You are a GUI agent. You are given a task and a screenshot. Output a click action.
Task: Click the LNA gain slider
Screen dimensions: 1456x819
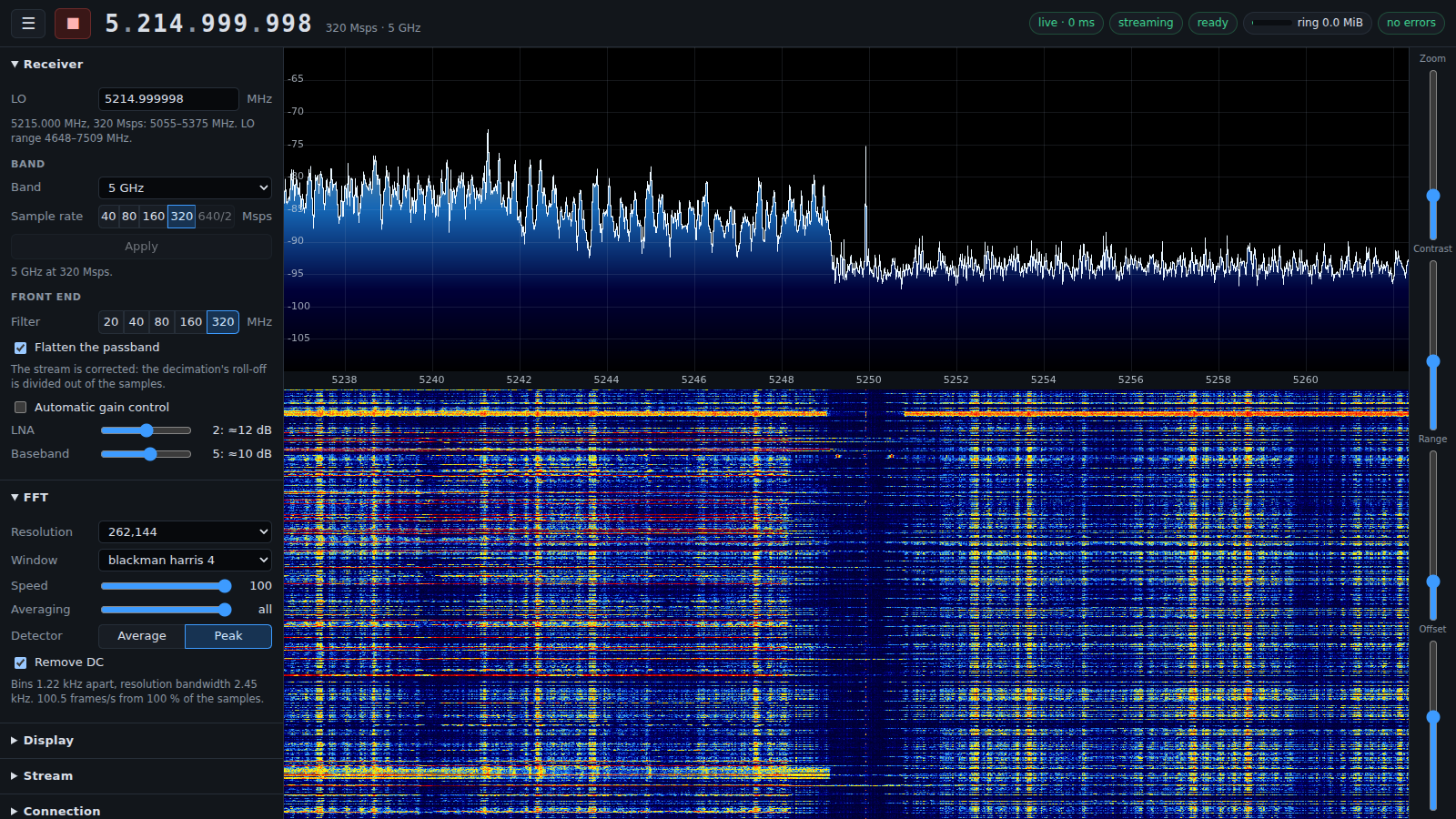pos(146,430)
